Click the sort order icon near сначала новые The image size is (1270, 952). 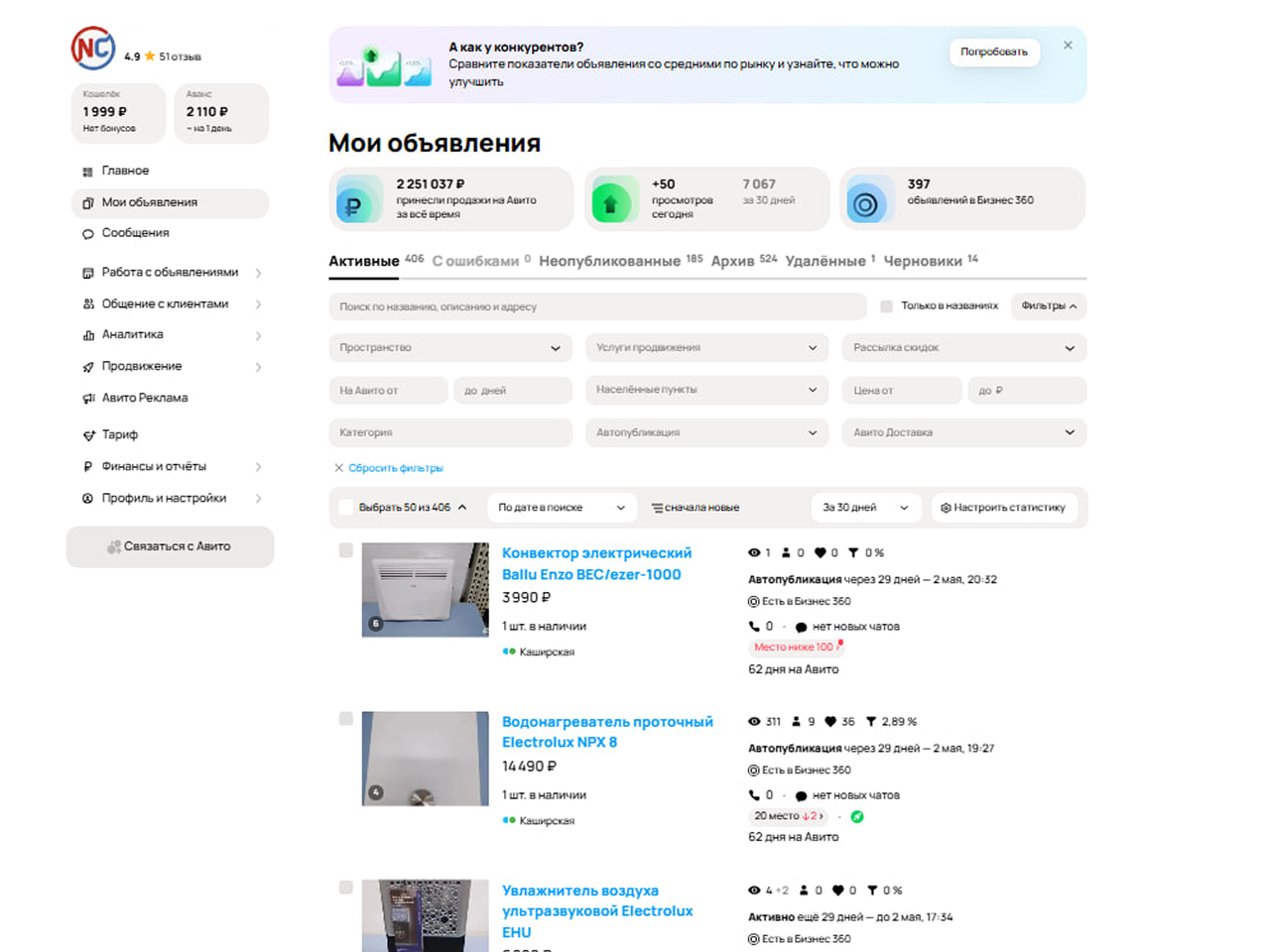click(657, 508)
